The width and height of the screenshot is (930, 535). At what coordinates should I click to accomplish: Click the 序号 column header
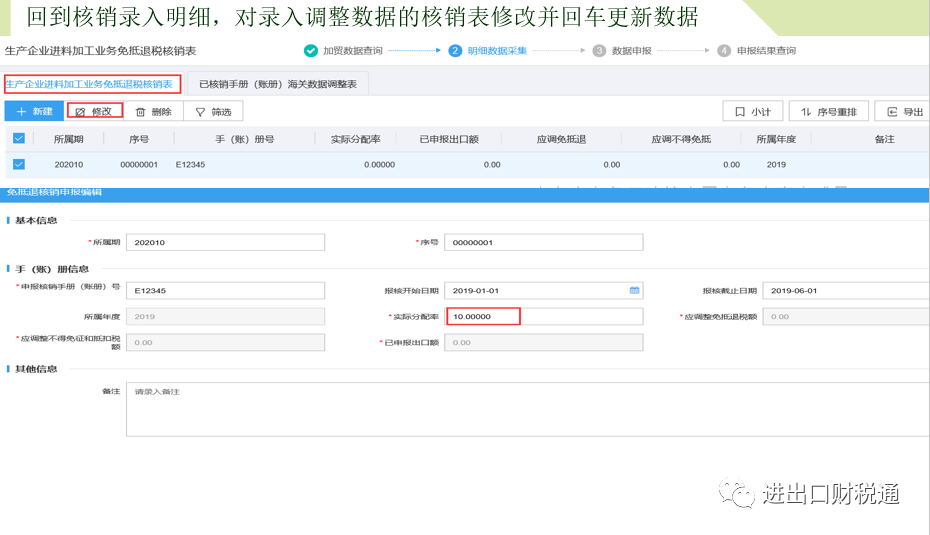[x=138, y=139]
